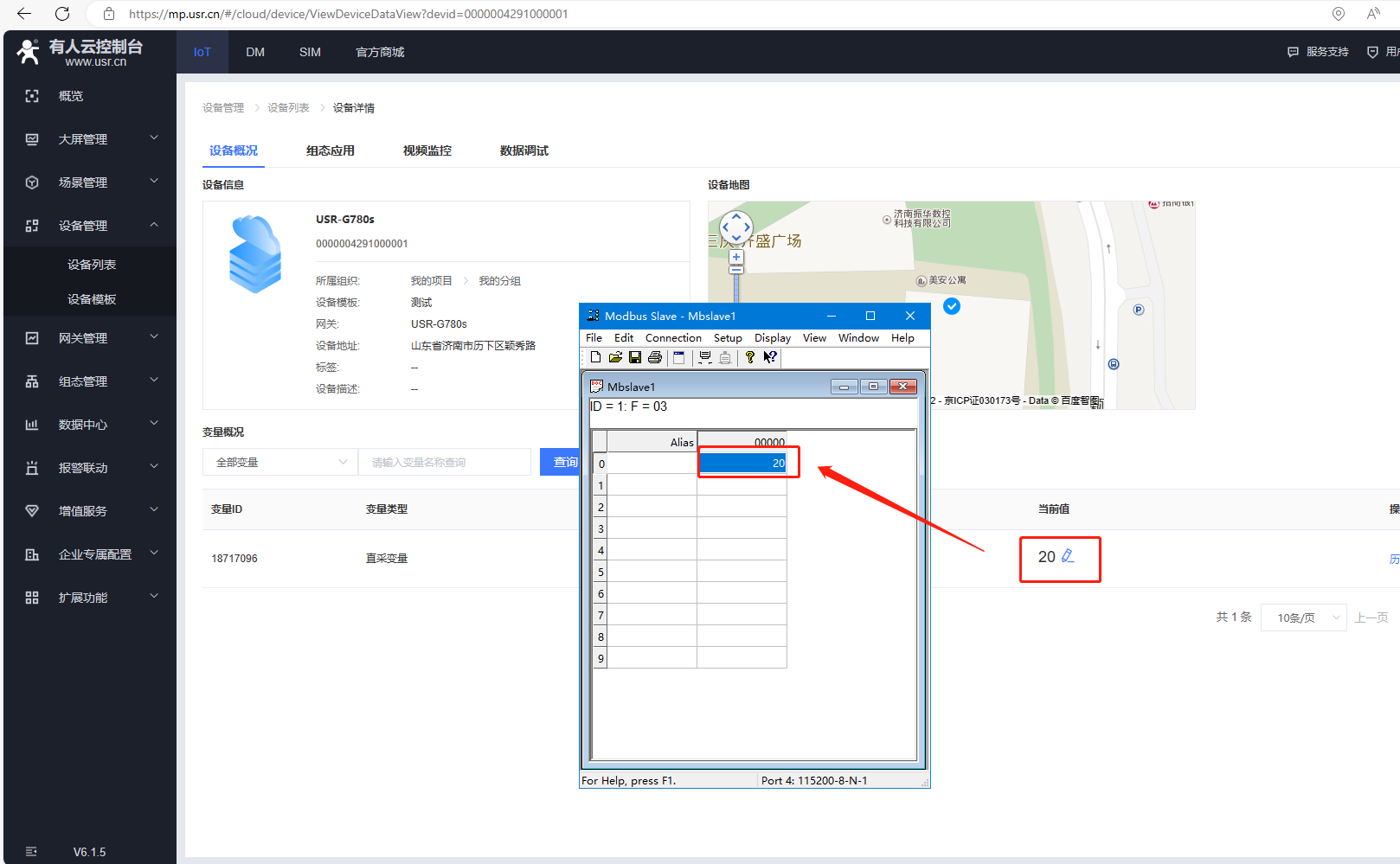The height and width of the screenshot is (864, 1400).
Task: Click the yellow question mark About icon
Action: (749, 357)
